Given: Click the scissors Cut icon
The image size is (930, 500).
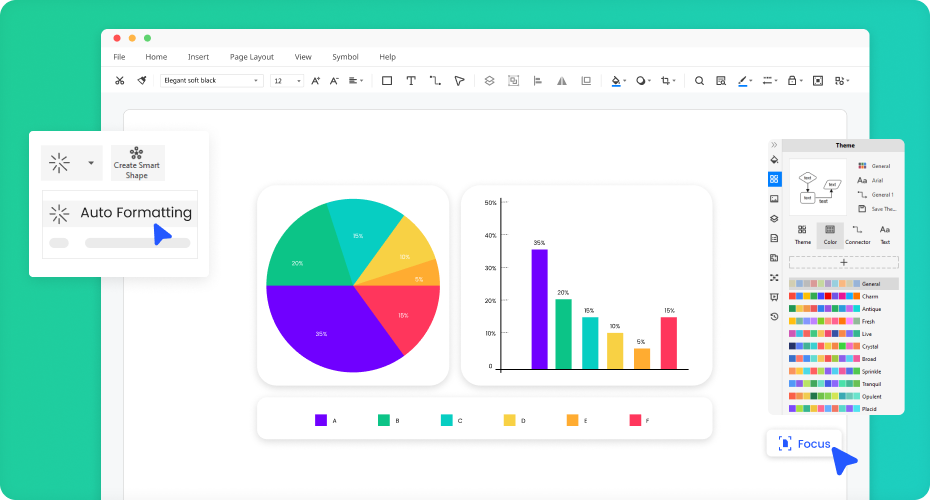Looking at the screenshot, I should (x=120, y=80).
